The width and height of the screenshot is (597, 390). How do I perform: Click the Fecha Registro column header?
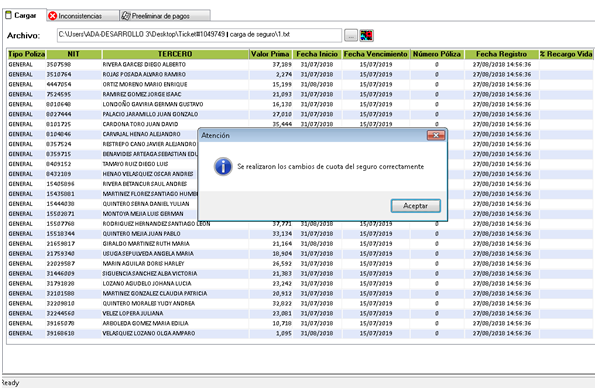501,54
